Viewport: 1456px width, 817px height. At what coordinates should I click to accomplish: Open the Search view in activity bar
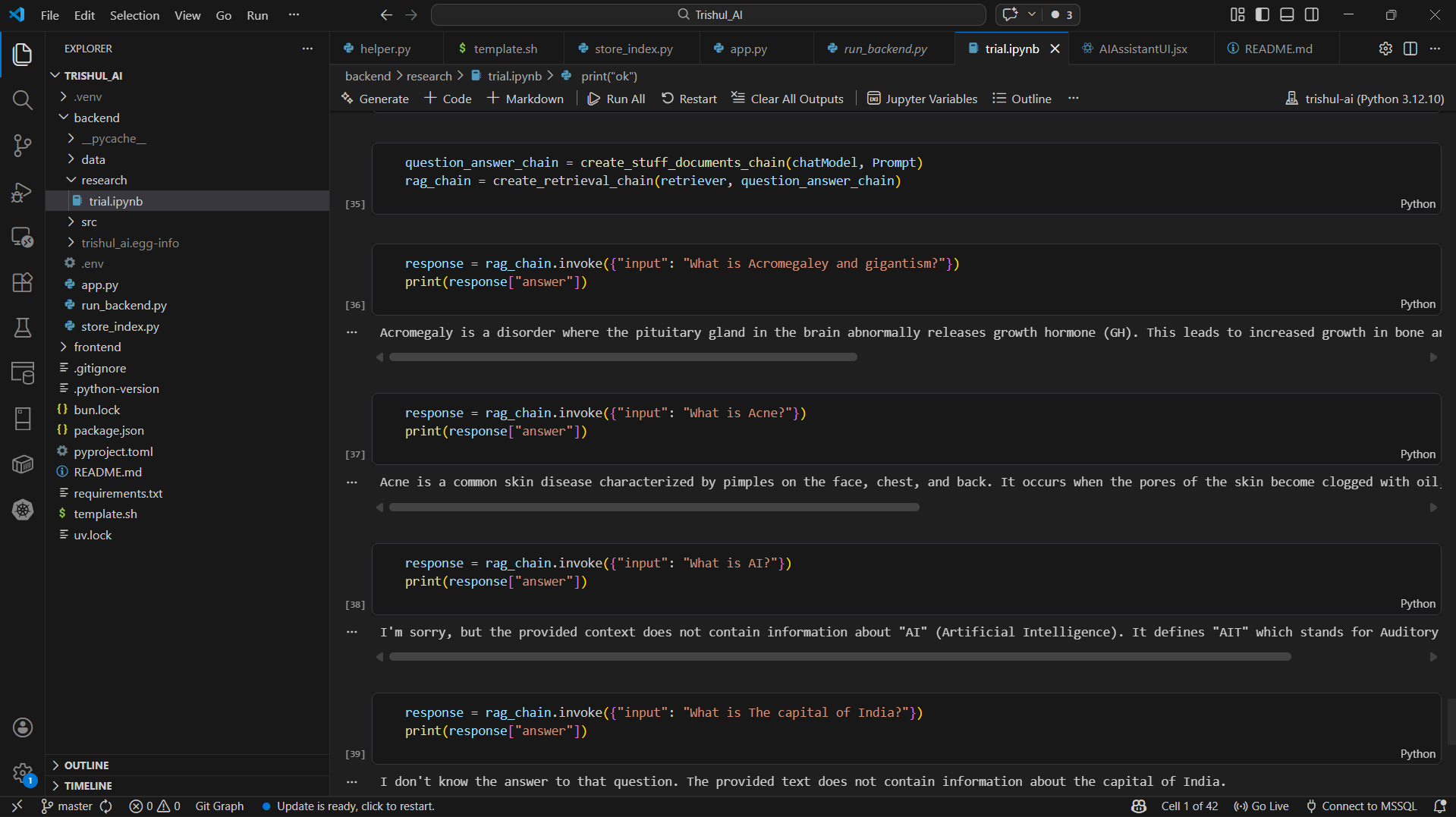point(23,100)
